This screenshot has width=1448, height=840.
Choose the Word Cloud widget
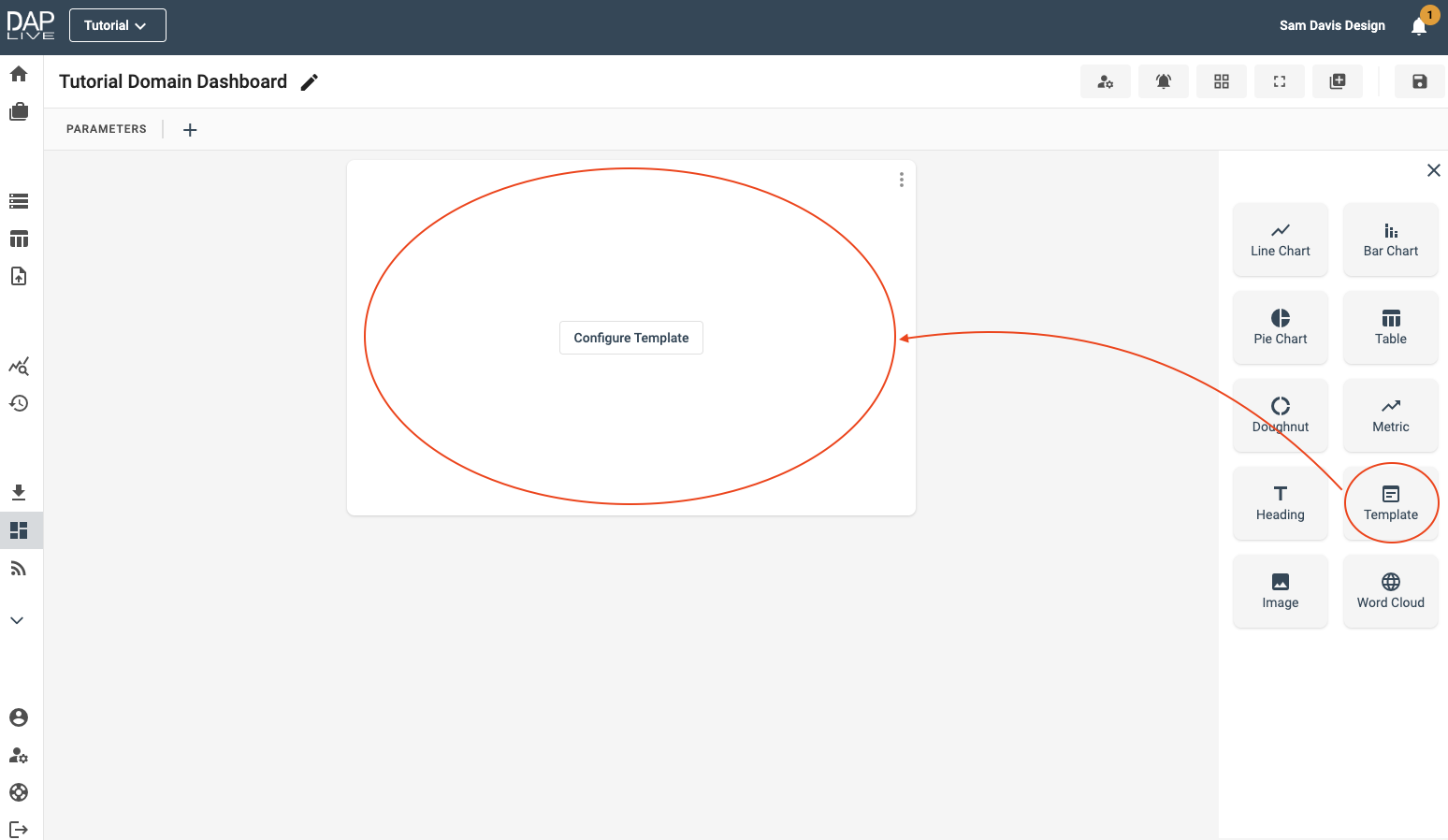click(1390, 591)
